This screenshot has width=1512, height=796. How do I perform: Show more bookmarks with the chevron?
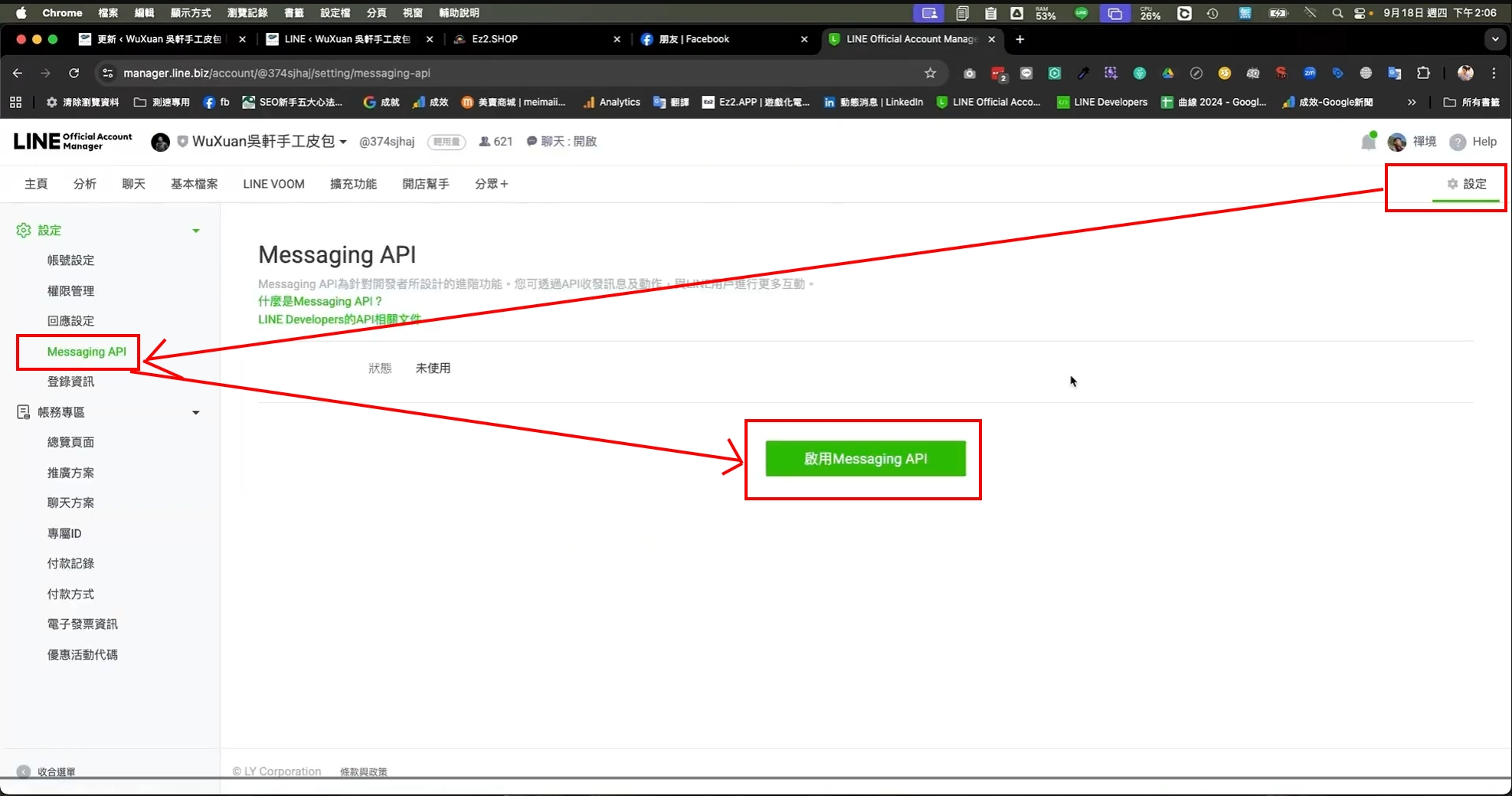coord(1412,102)
